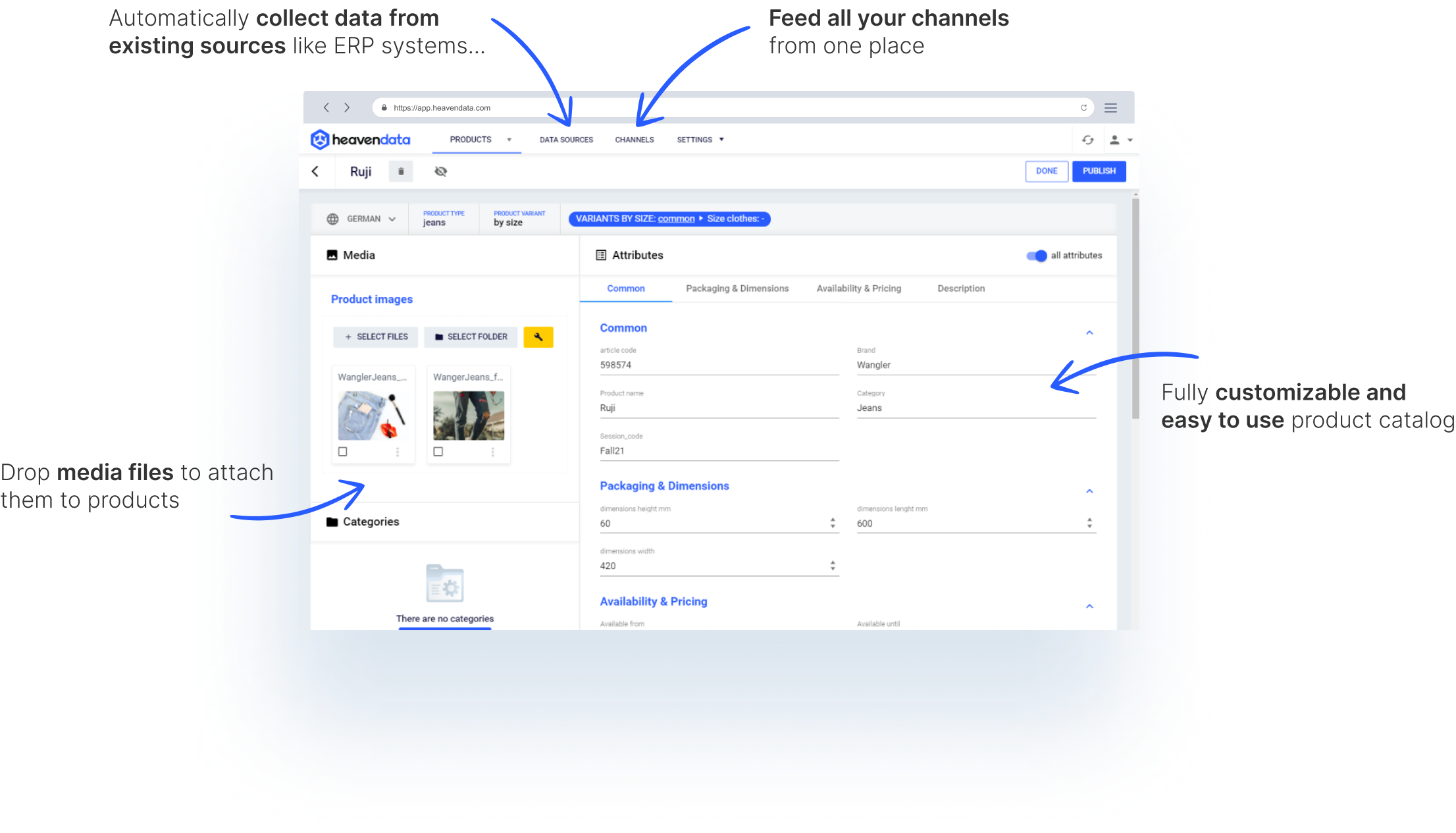This screenshot has width=1456, height=833.
Task: Check the second WangerJeans image checkbox
Action: pyautogui.click(x=438, y=452)
